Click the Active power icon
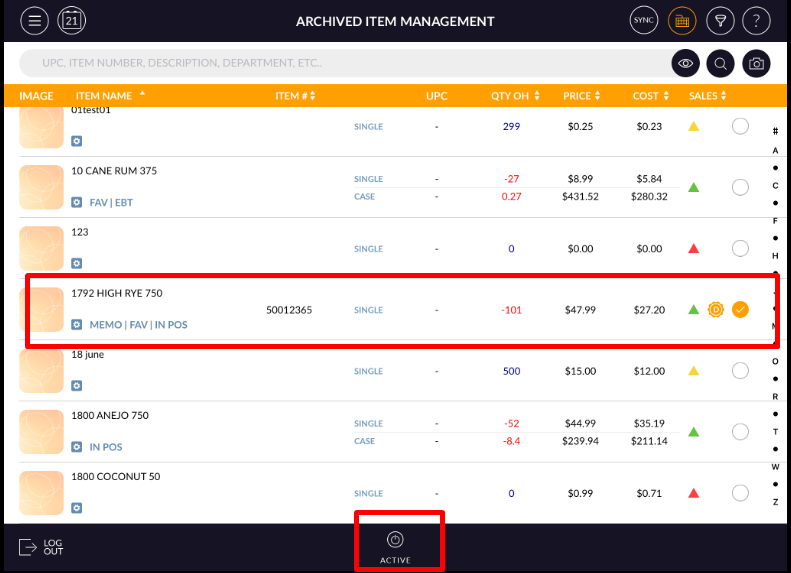Image resolution: width=791 pixels, height=573 pixels. [395, 538]
